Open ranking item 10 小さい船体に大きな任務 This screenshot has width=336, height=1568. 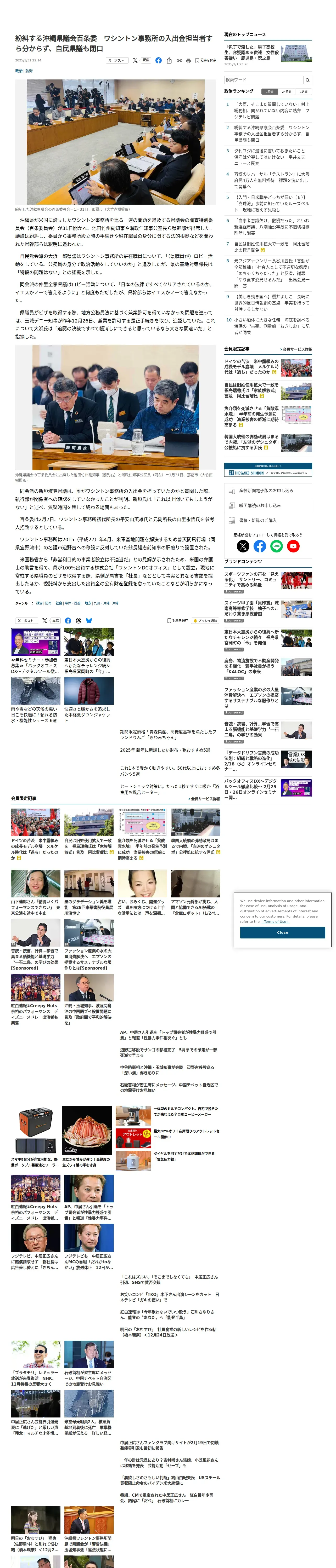(272, 326)
